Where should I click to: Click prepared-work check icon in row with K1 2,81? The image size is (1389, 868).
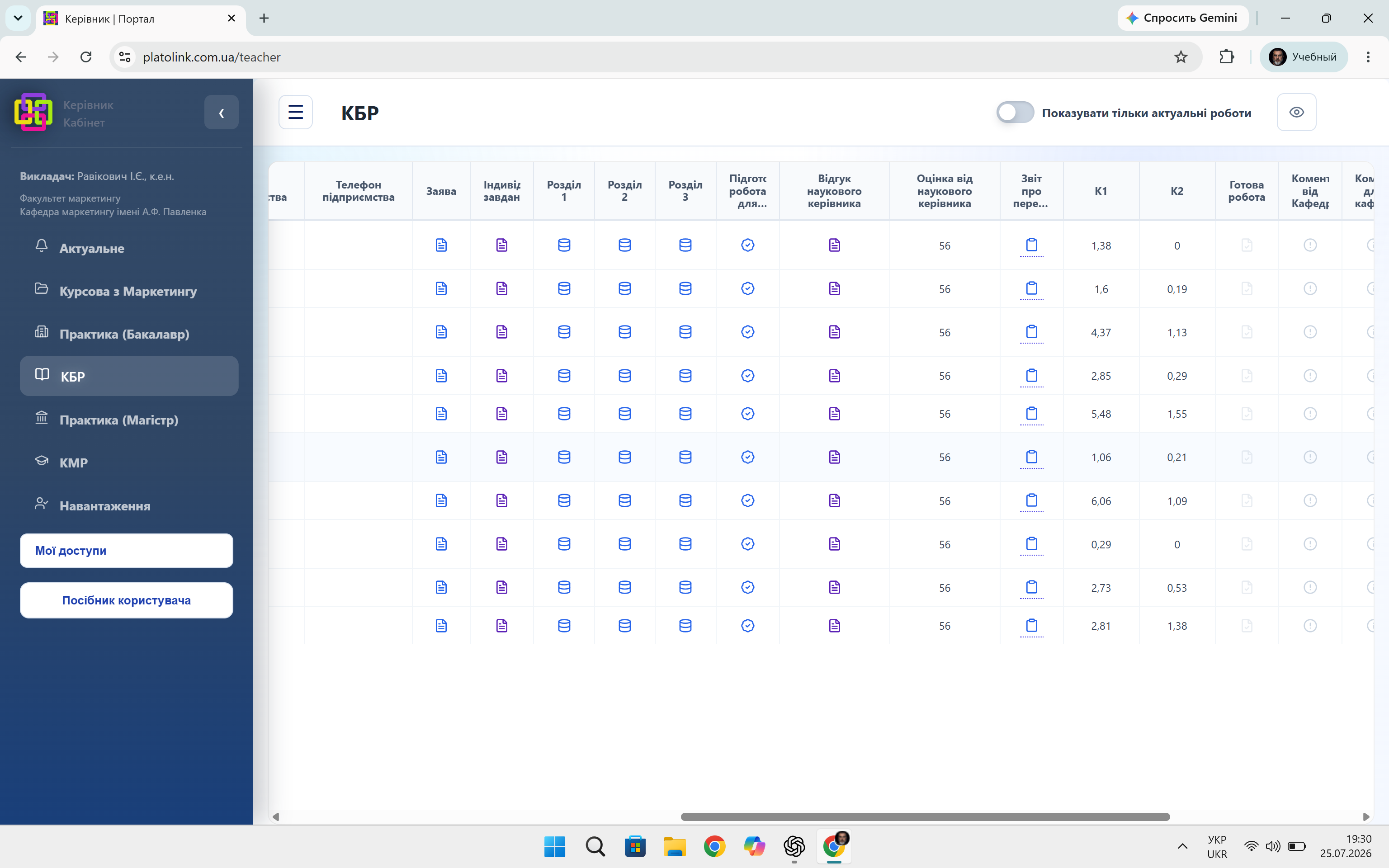click(747, 626)
